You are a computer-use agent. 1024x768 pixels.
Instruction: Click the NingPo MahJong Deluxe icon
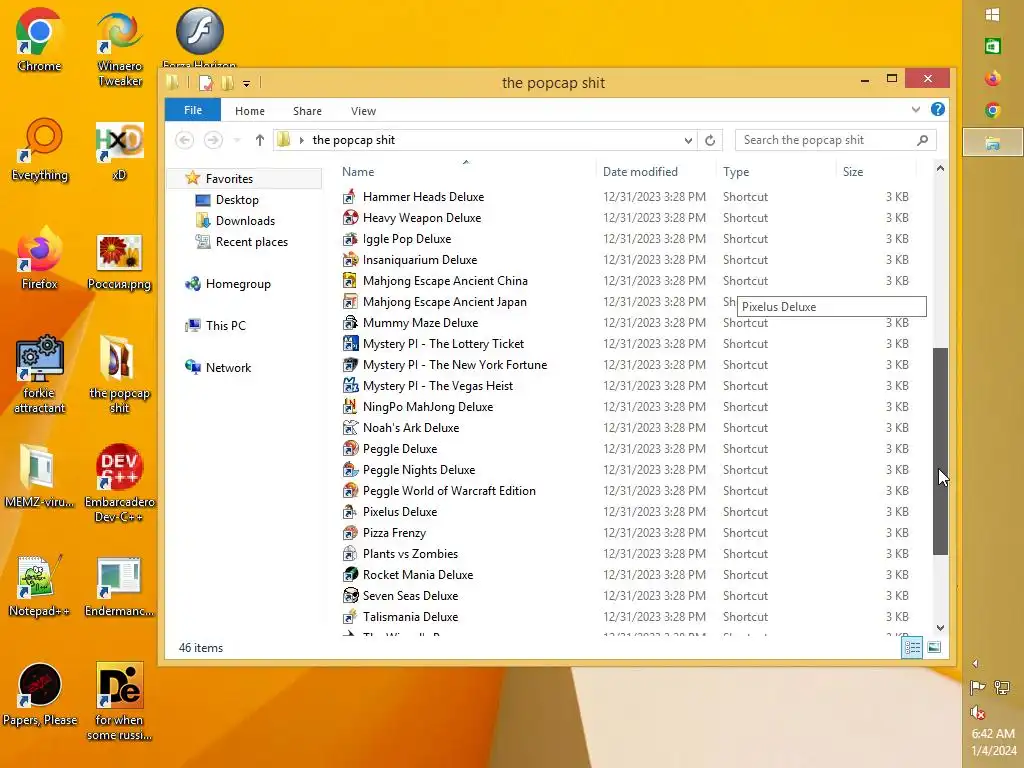pos(350,406)
